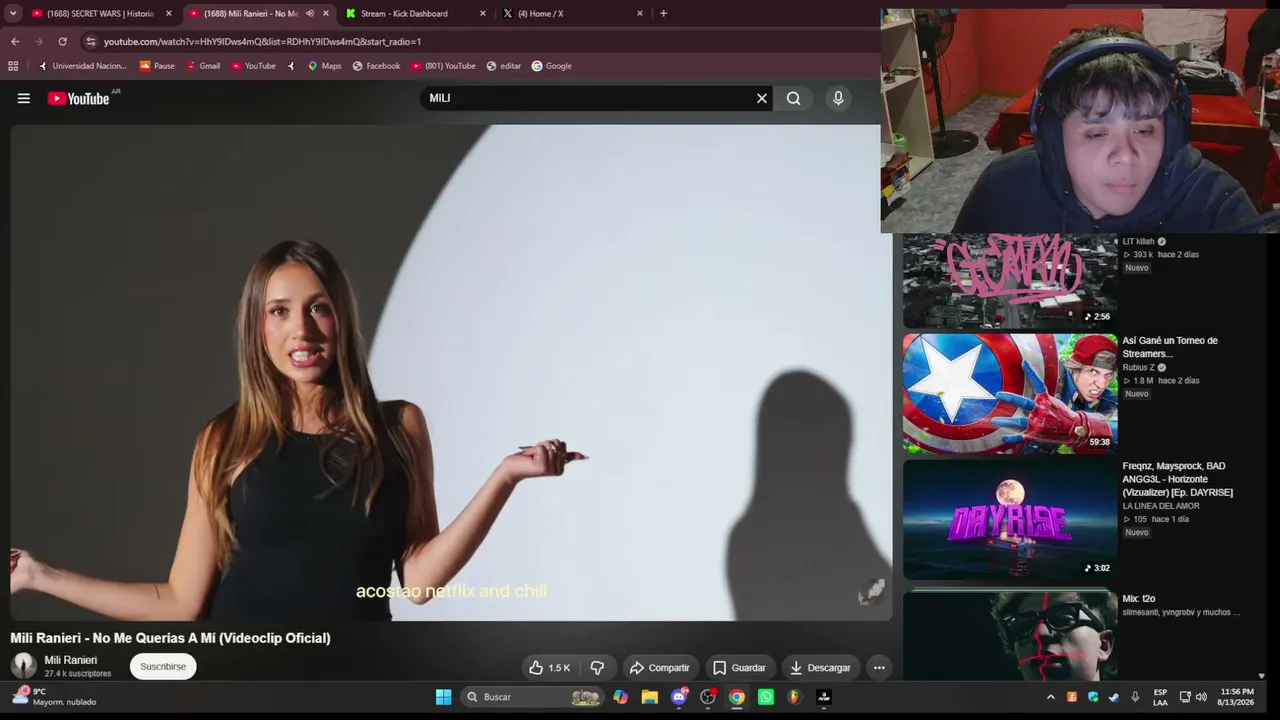Close the Kick Dashboard tab
Image resolution: width=1280 pixels, height=720 pixels.
[483, 14]
